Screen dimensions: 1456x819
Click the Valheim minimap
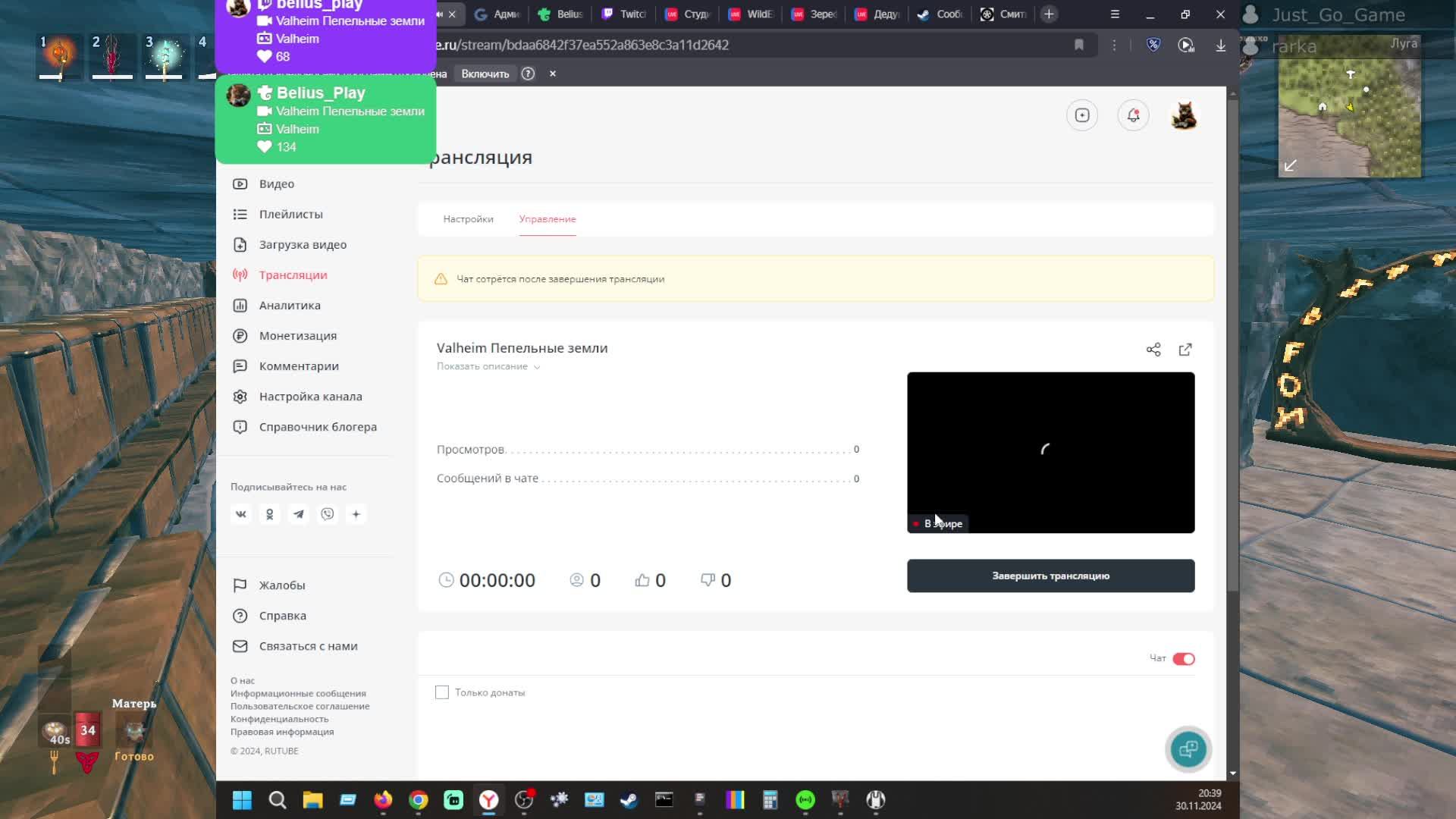pyautogui.click(x=1350, y=106)
